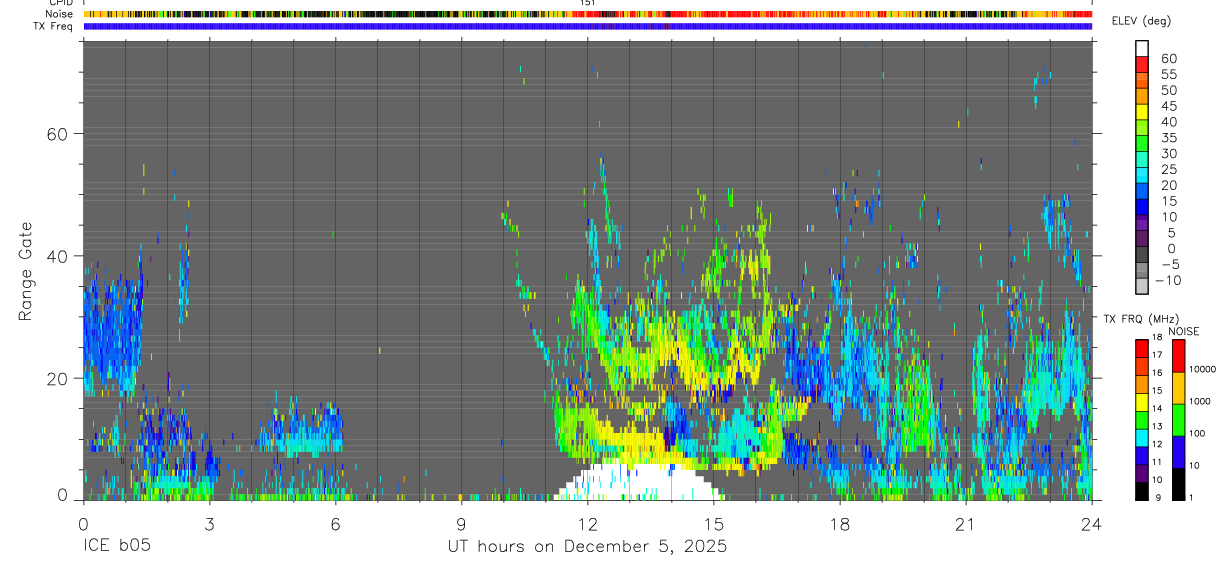
Task: Click the Range Gate axis title
Action: (x=27, y=271)
